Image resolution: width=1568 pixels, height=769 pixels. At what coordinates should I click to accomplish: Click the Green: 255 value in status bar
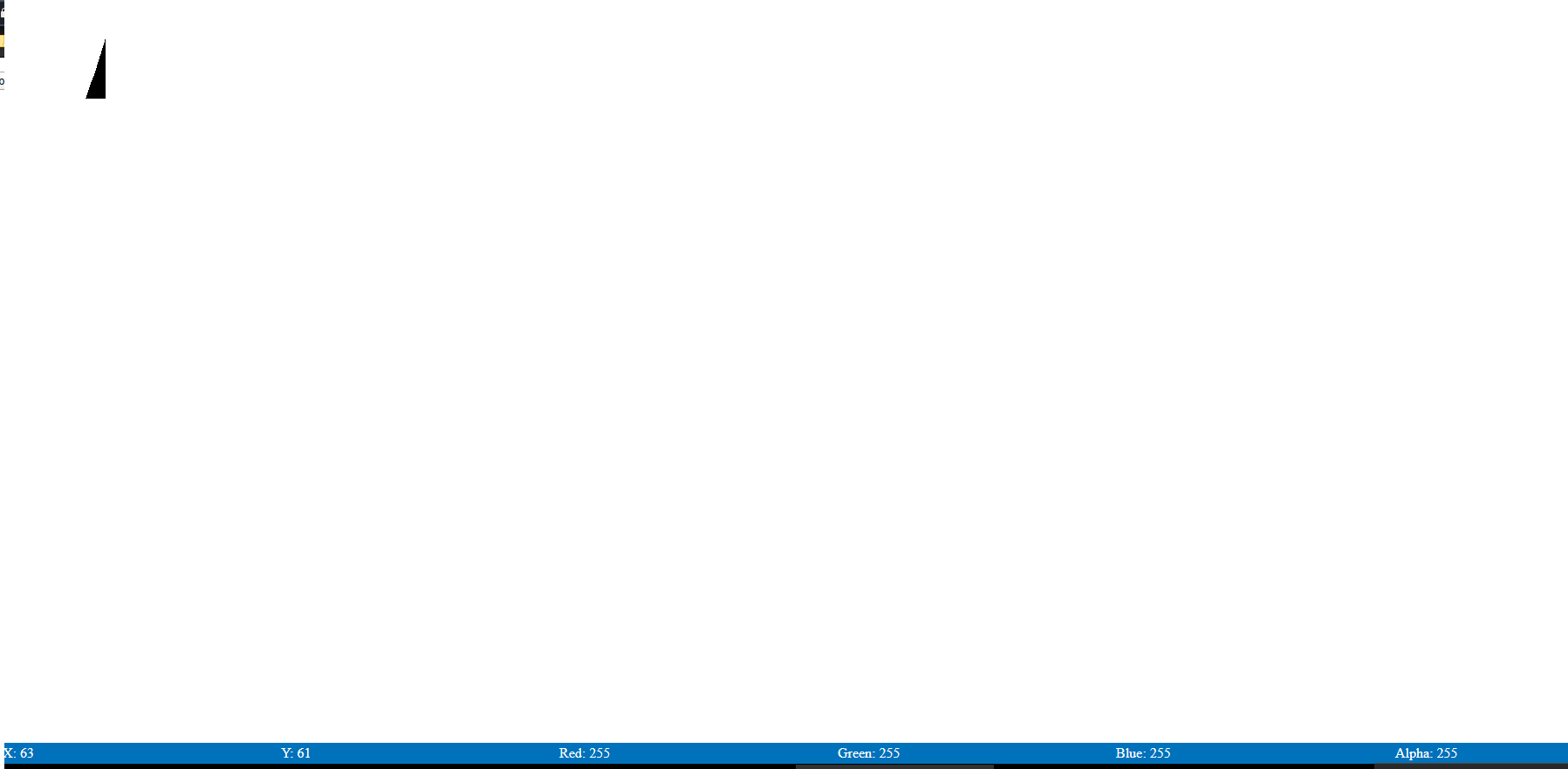pos(868,752)
